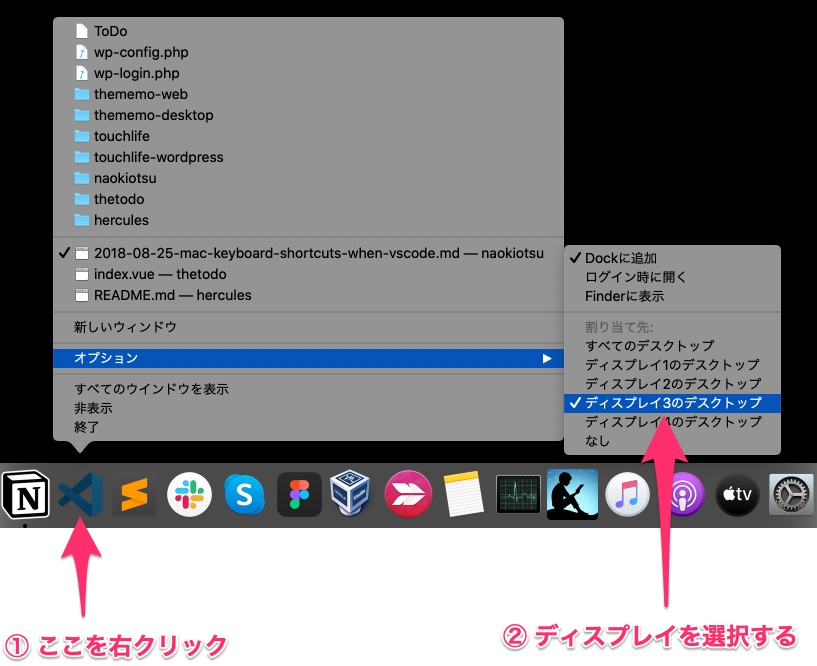Open Visual Studio Code from the Dock

pyautogui.click(x=82, y=494)
